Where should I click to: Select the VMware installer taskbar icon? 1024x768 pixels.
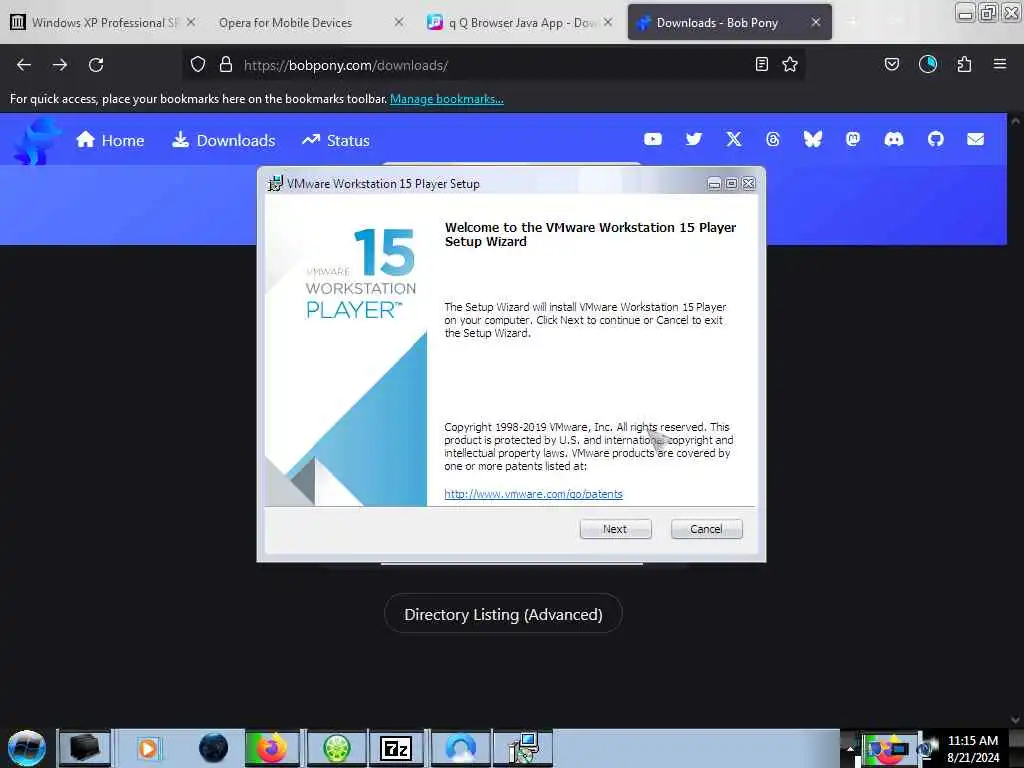click(x=523, y=748)
